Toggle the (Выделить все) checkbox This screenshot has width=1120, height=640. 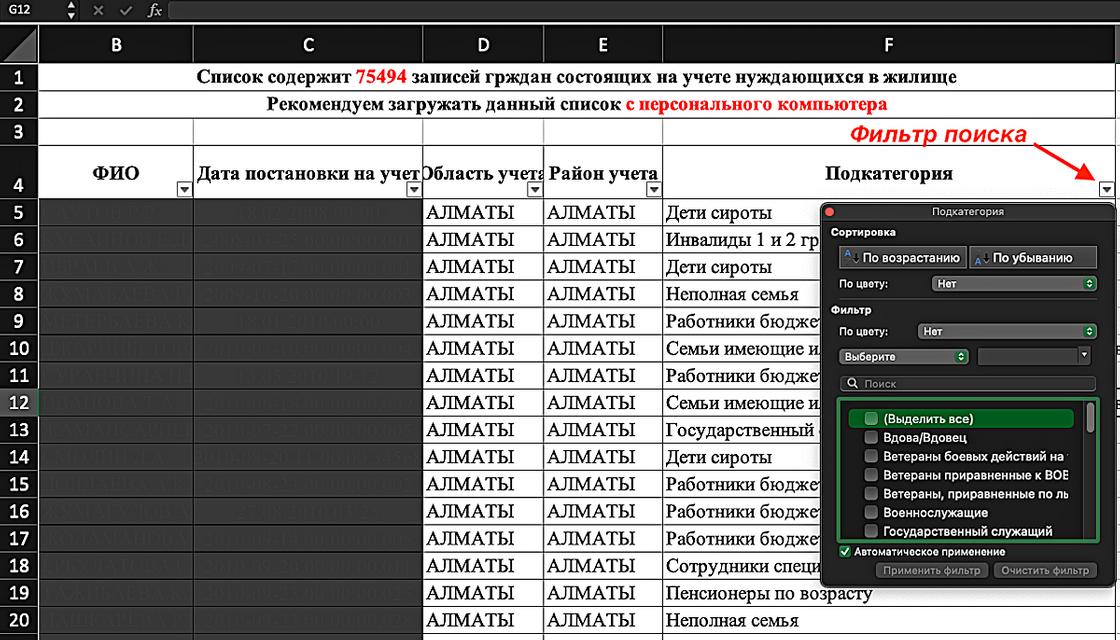coord(872,419)
